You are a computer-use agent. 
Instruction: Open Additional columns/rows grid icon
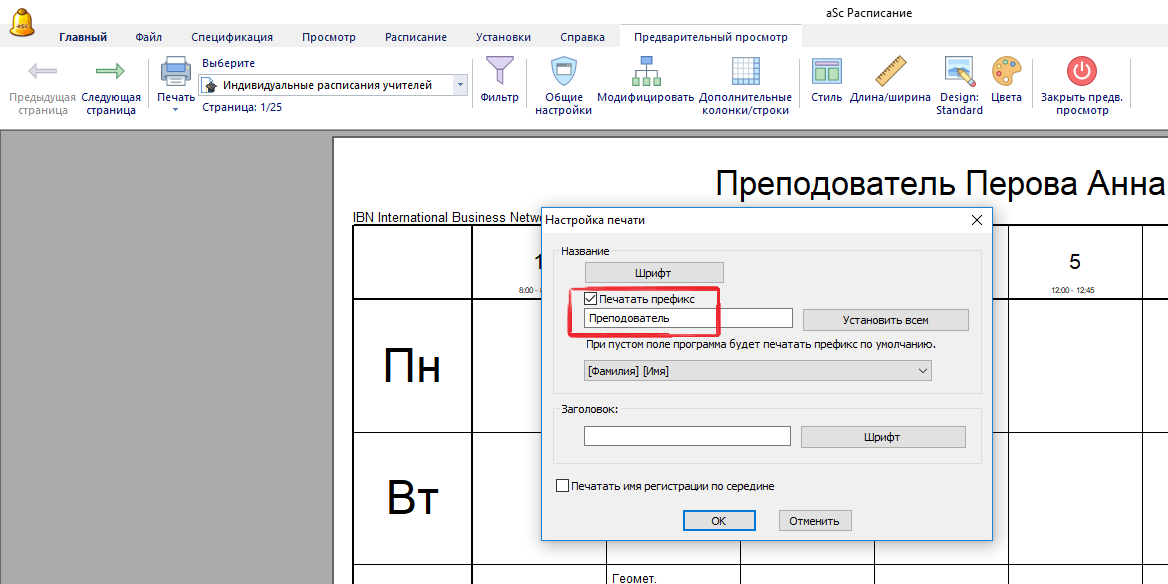pyautogui.click(x=745, y=73)
